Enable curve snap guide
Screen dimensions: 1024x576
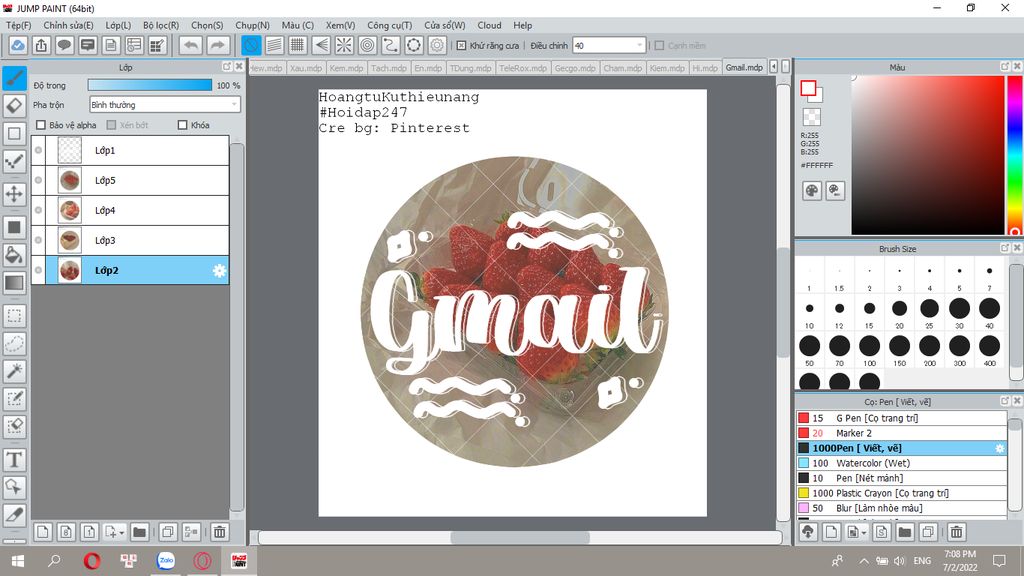[x=391, y=46]
